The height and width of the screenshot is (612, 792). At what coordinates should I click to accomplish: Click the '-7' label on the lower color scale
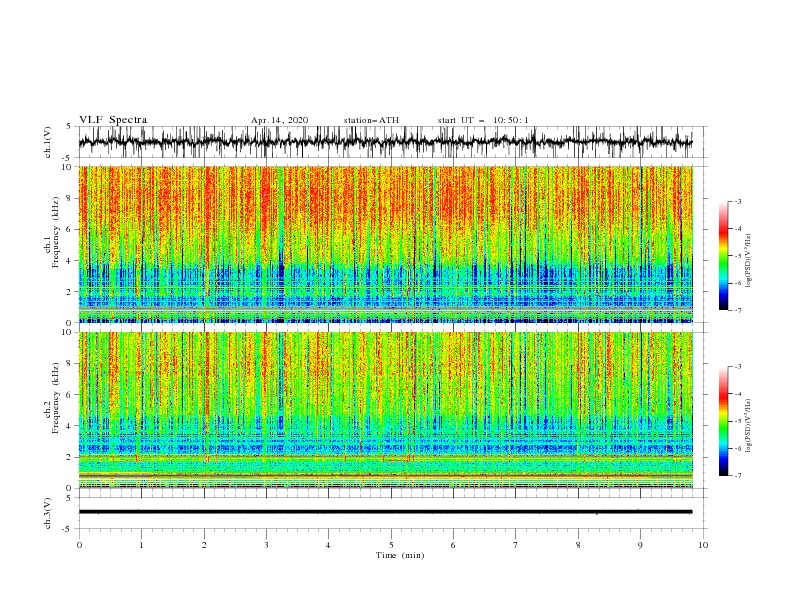pos(737,476)
